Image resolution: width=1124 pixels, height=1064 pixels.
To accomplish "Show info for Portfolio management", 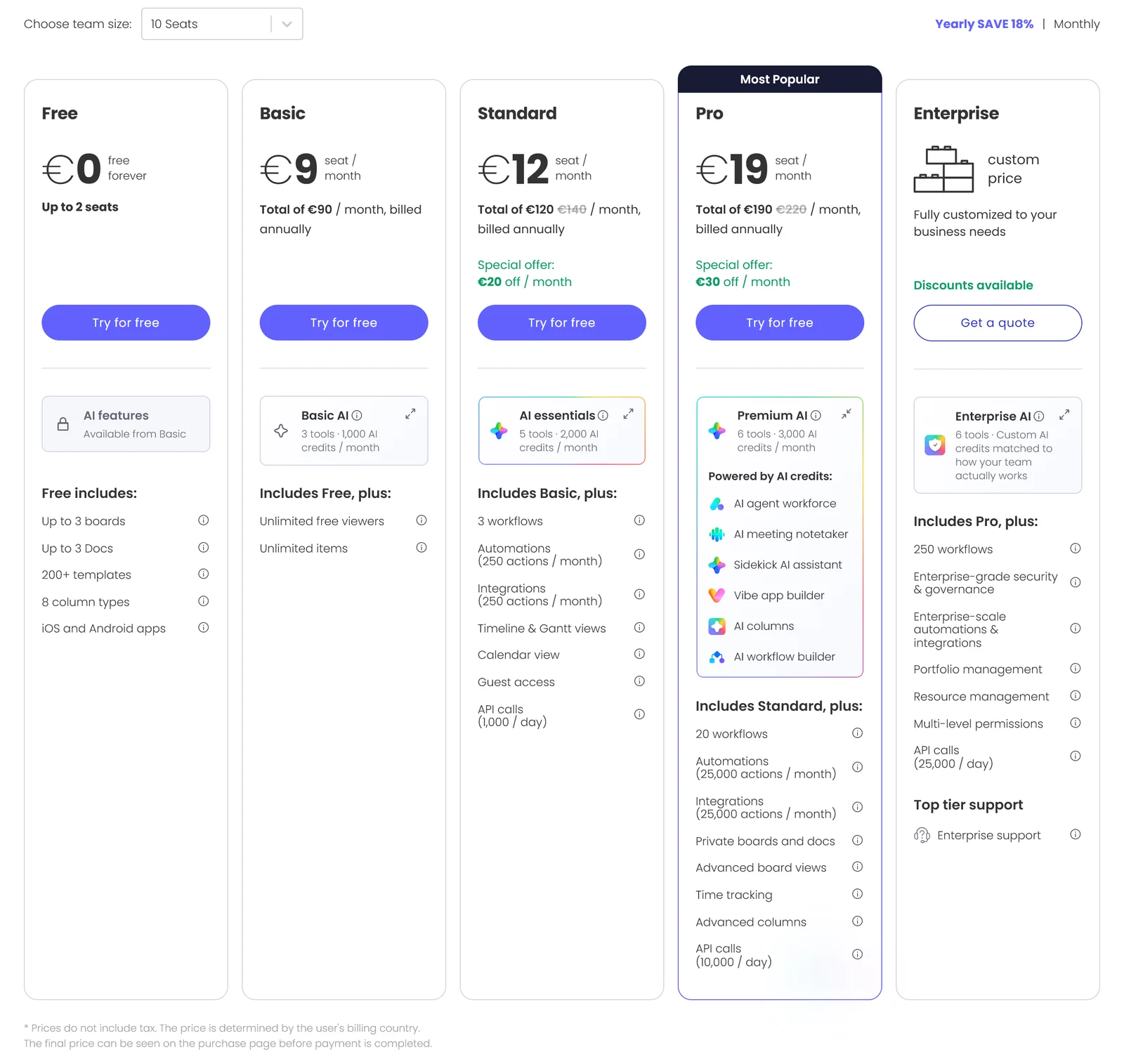I will point(1075,669).
